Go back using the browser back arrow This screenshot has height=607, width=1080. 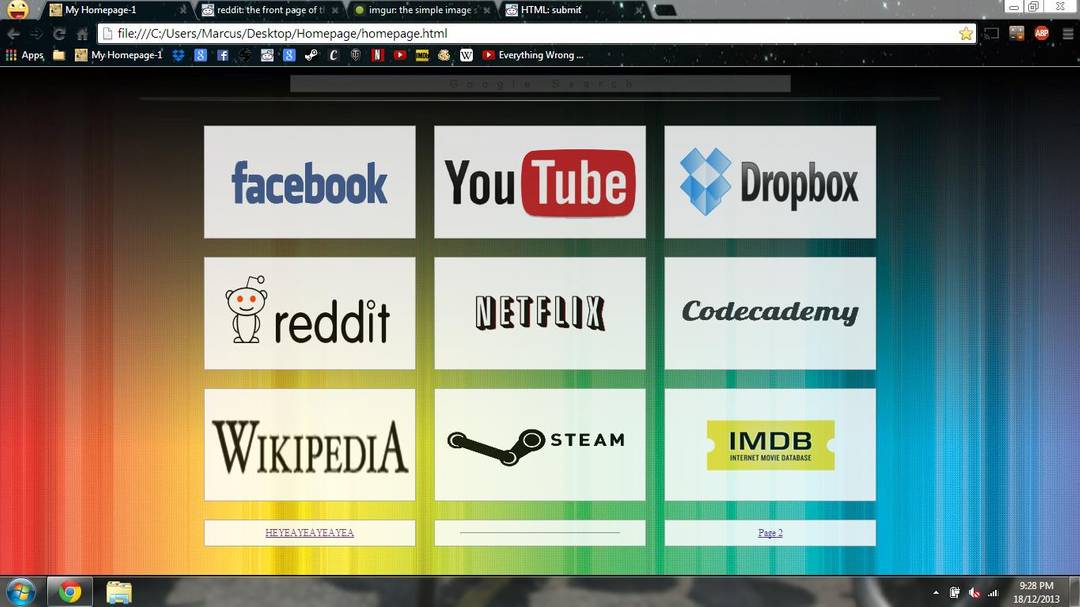(13, 34)
